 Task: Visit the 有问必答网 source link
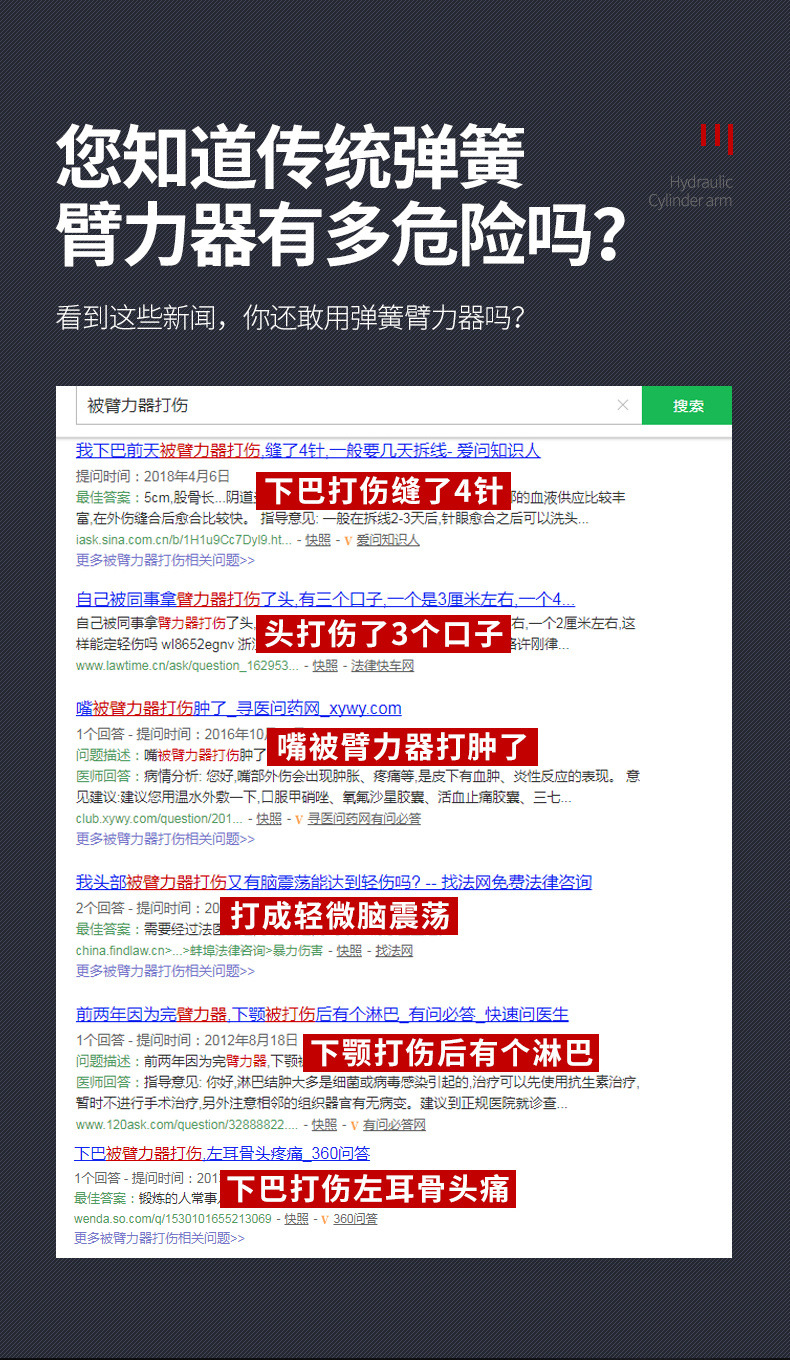pos(394,1124)
